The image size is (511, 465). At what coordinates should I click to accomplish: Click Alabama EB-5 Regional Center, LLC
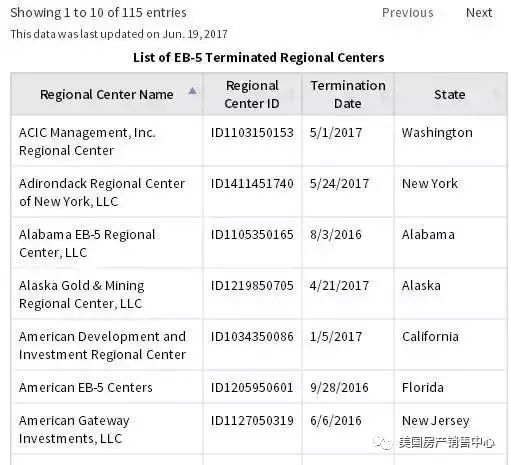click(x=87, y=243)
